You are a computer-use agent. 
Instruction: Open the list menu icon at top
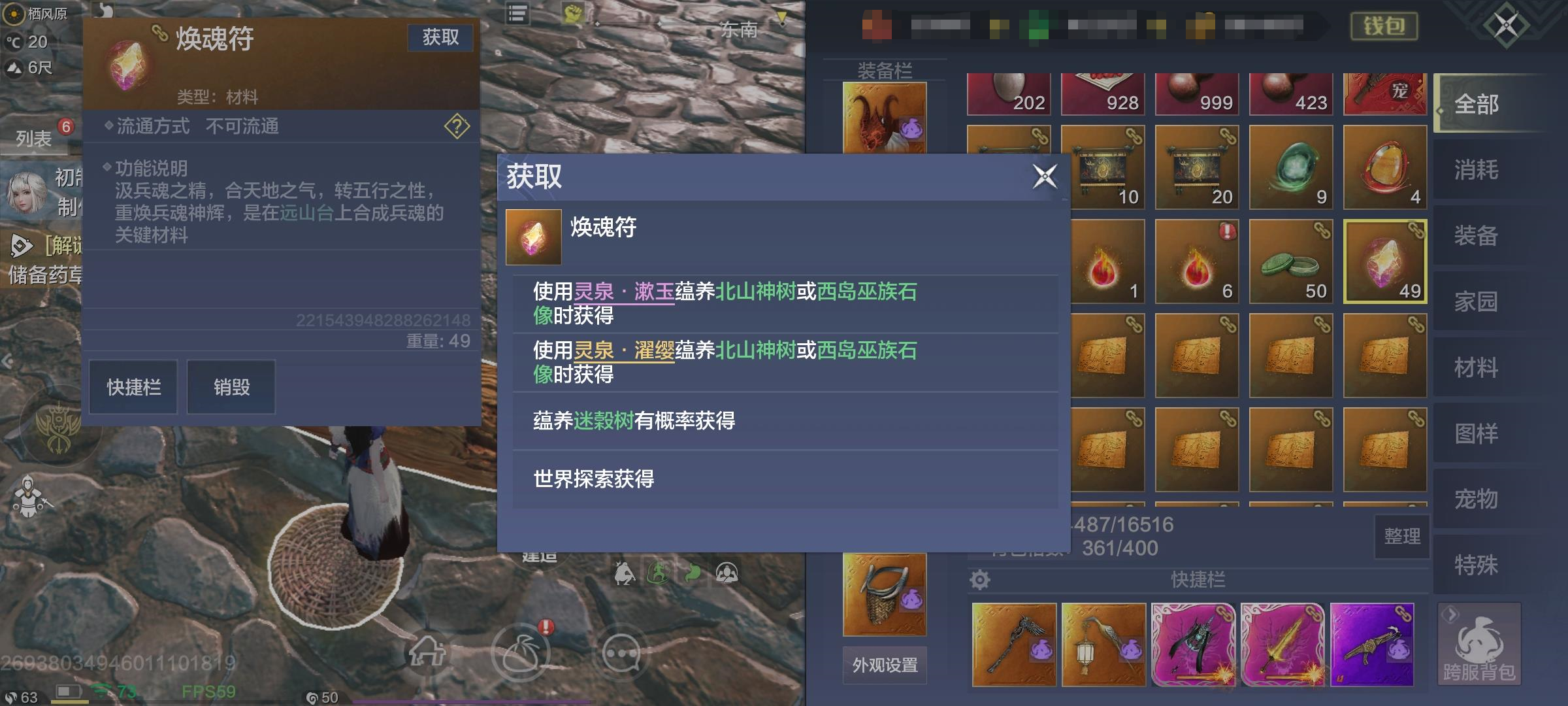[x=517, y=14]
